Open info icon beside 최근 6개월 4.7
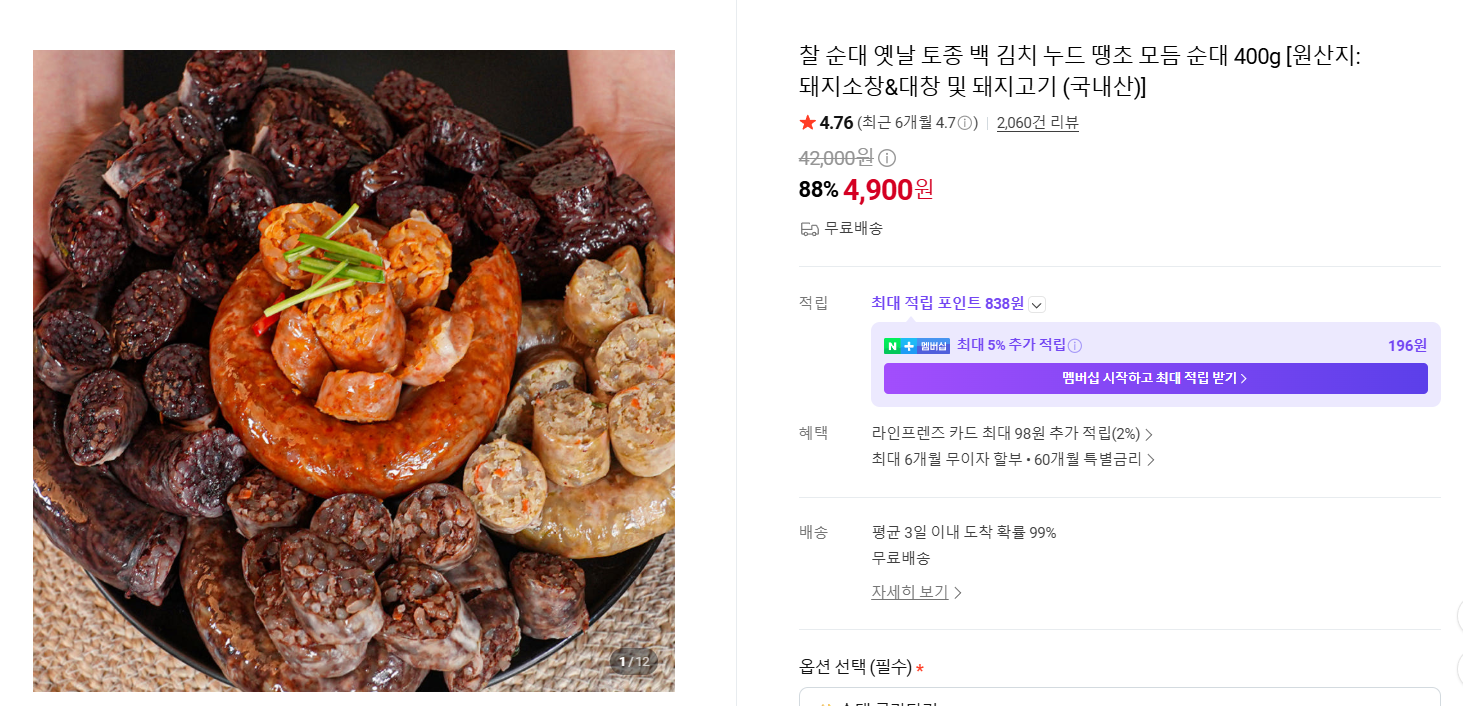 click(965, 123)
